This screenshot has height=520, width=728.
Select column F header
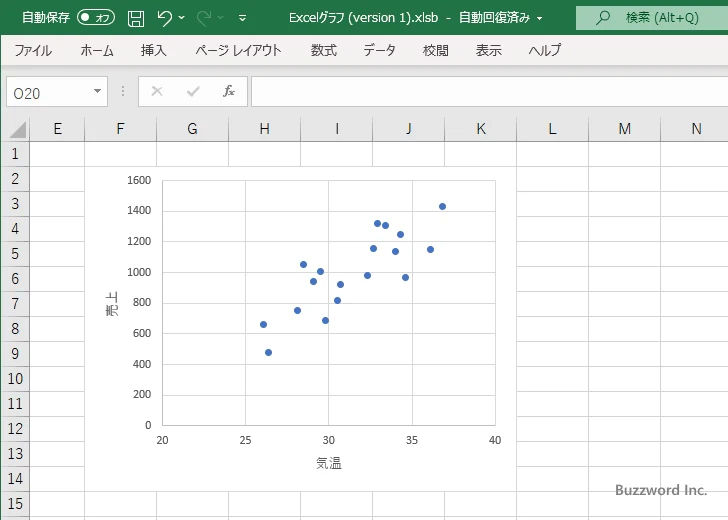pyautogui.click(x=120, y=129)
